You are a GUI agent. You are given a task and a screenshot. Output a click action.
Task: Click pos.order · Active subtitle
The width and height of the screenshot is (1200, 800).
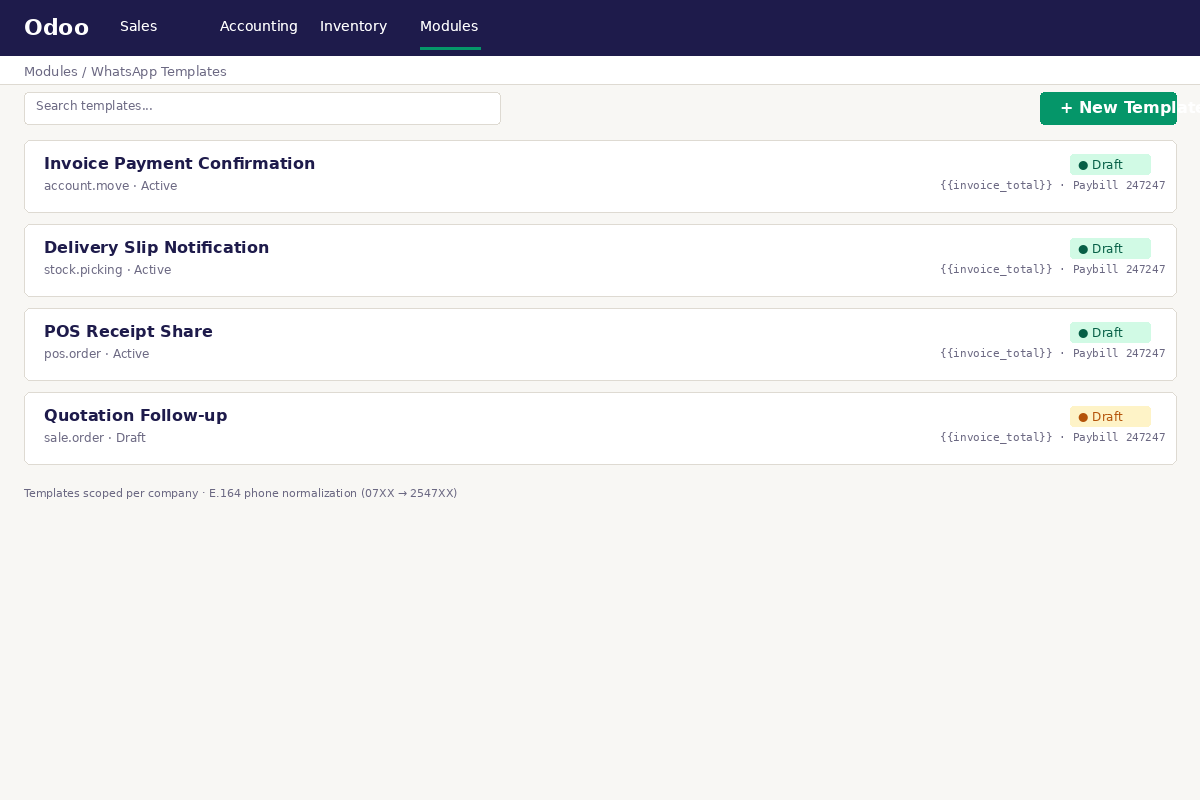click(96, 354)
